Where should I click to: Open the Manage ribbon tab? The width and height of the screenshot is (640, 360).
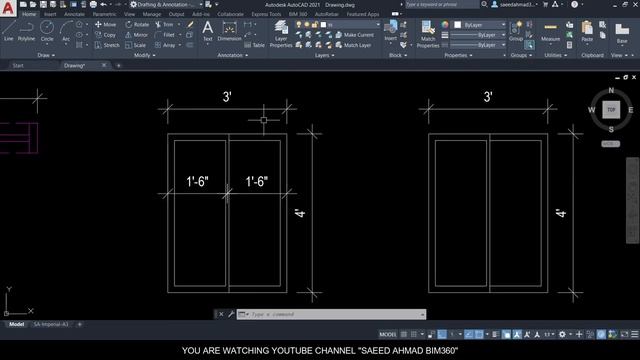click(x=152, y=14)
